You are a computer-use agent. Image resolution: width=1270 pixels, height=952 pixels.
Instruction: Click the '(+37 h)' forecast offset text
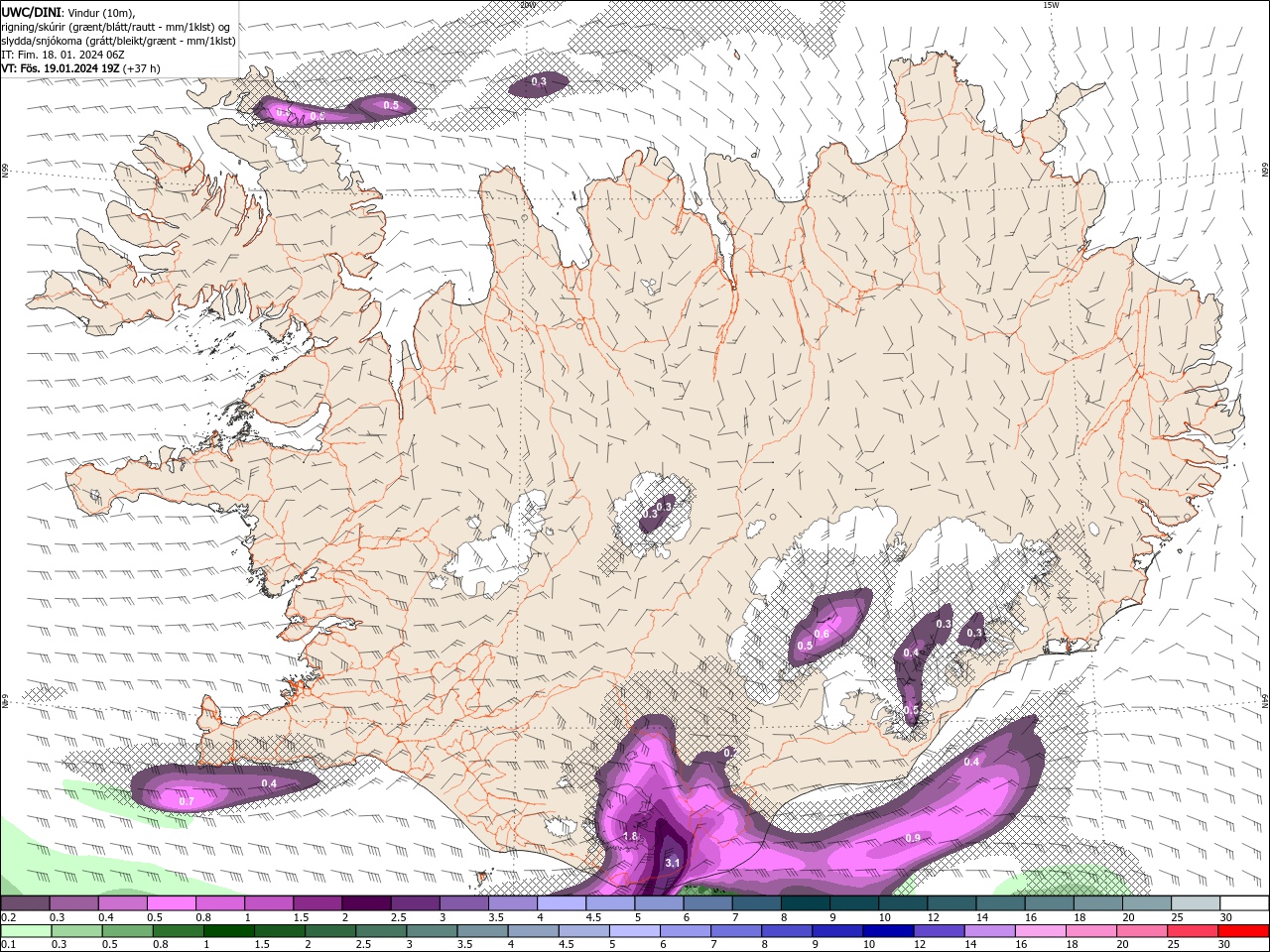click(x=142, y=68)
